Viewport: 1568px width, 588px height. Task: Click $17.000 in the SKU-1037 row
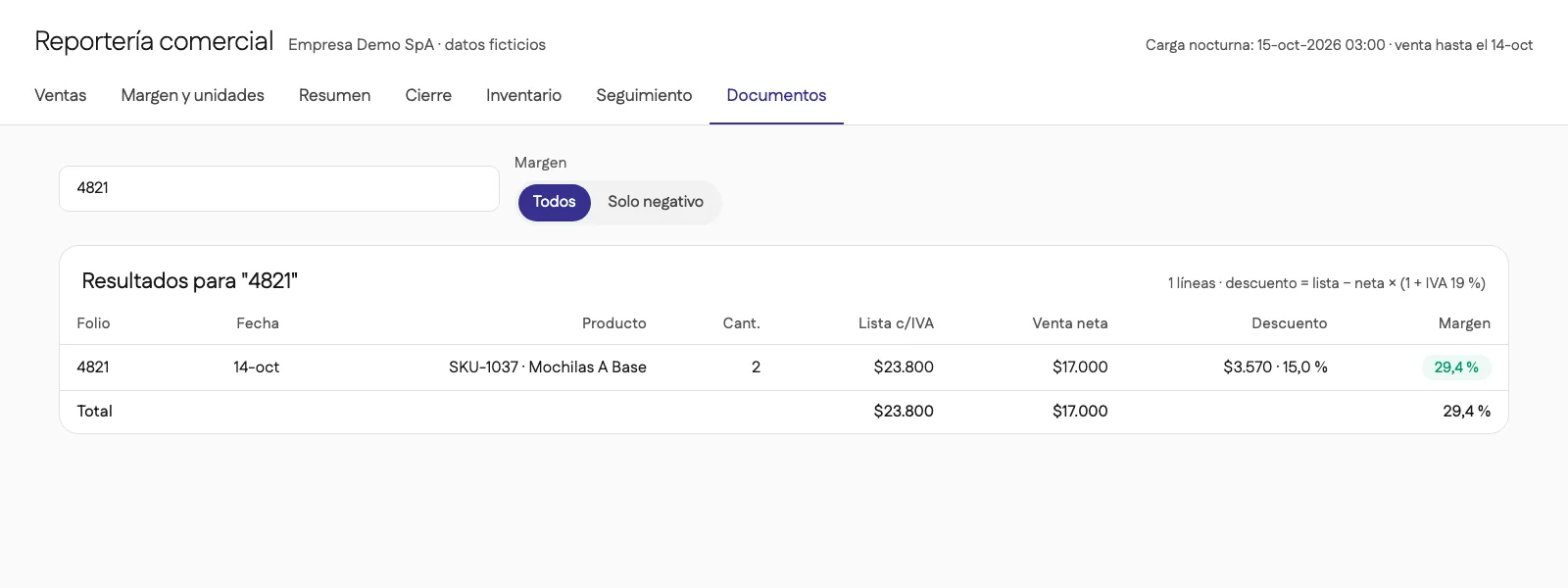point(1080,367)
